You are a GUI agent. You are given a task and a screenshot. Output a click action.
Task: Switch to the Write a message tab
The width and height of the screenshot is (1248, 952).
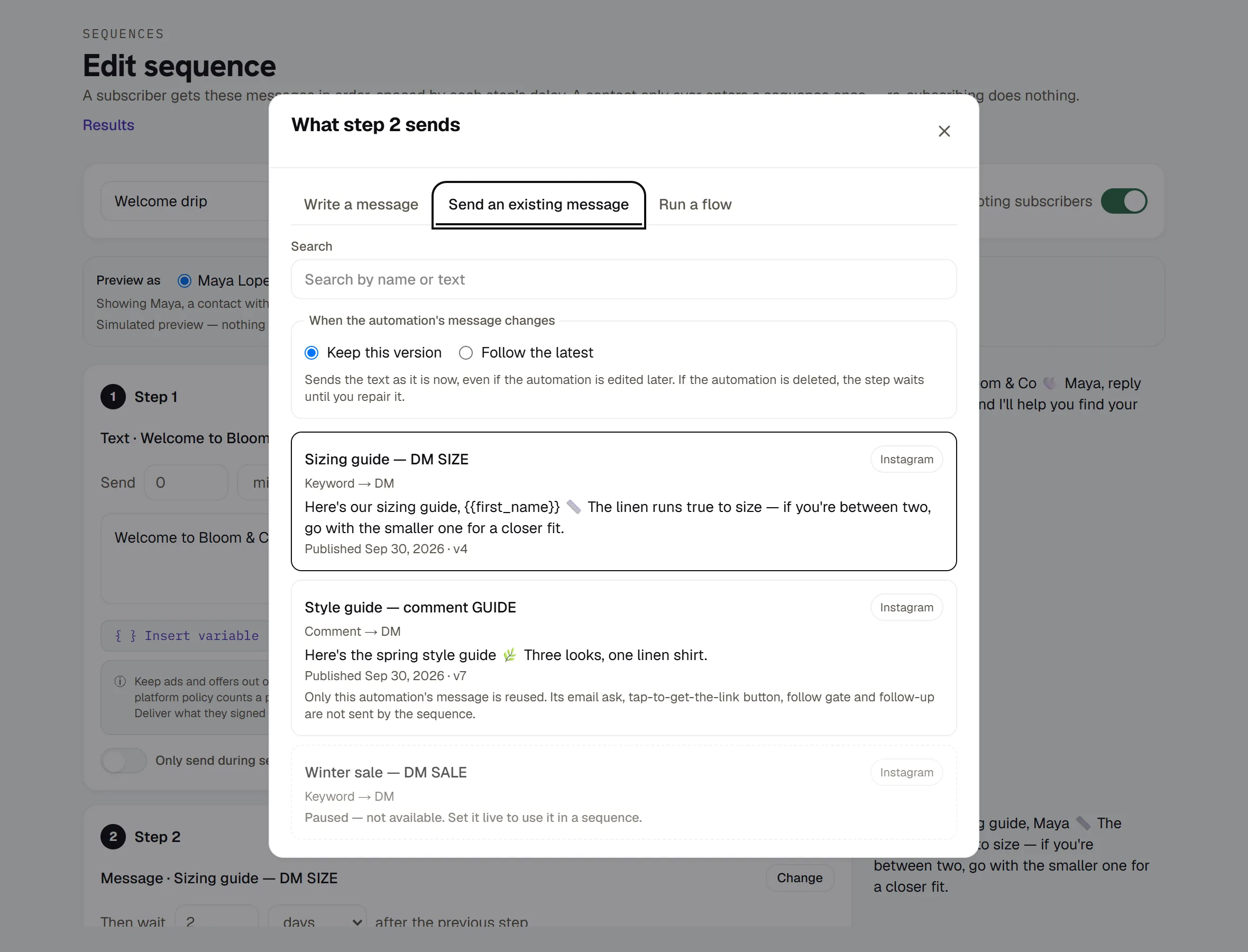coord(361,204)
